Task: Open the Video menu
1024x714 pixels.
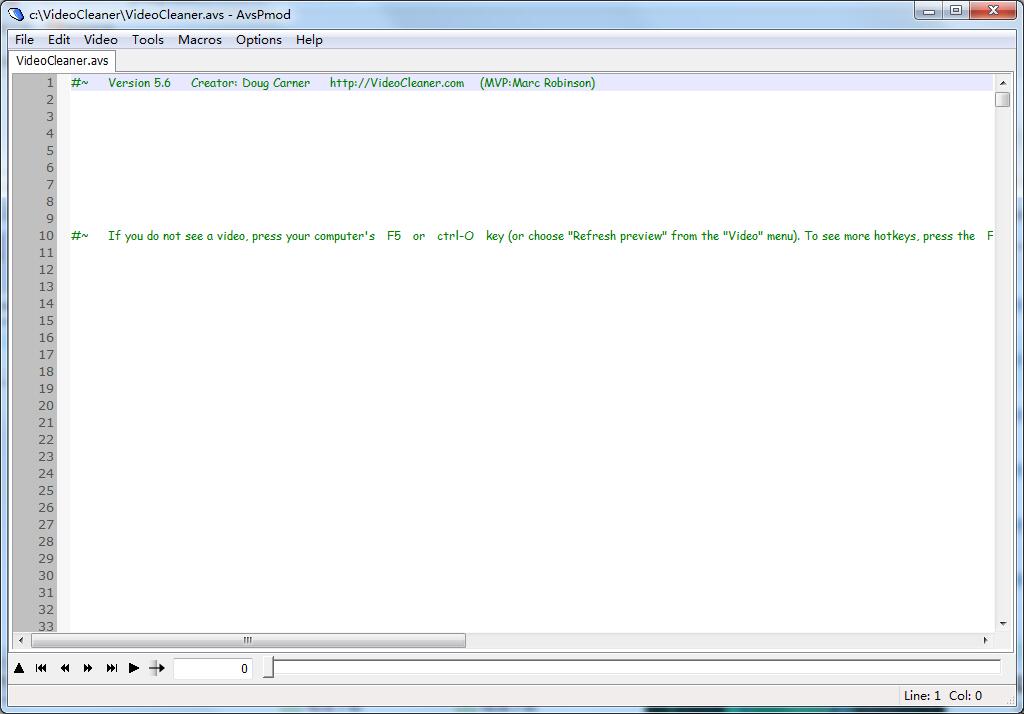Action: click(100, 40)
